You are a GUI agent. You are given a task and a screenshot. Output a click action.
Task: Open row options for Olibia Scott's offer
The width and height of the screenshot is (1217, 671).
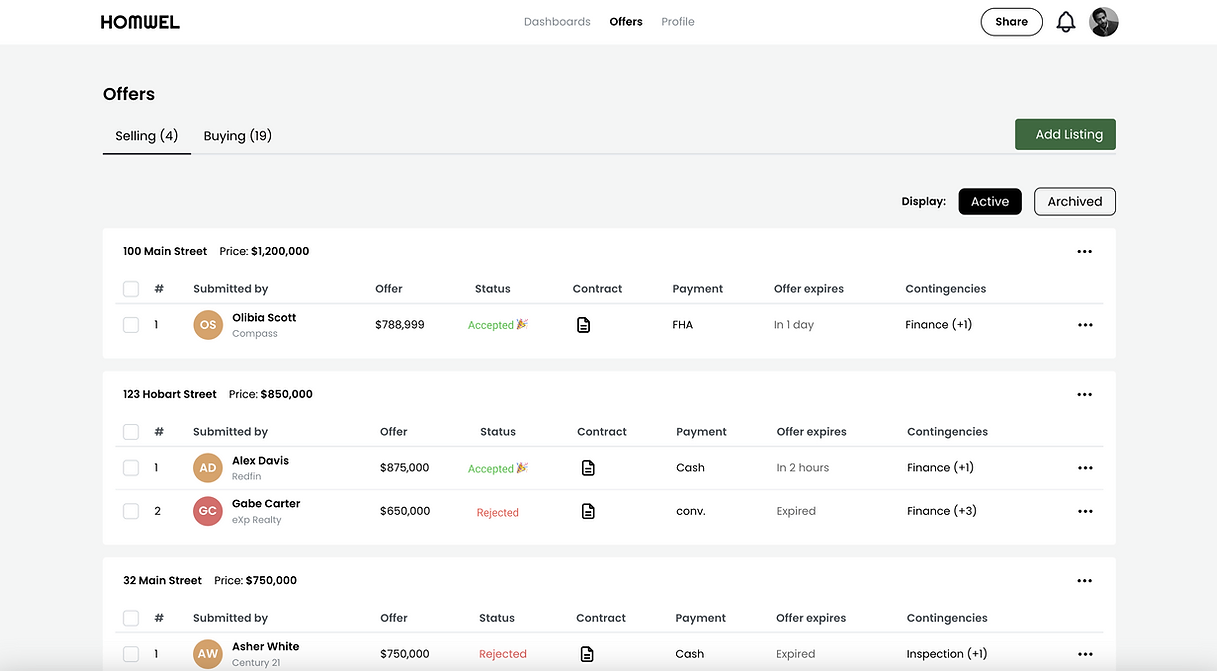[x=1085, y=325]
